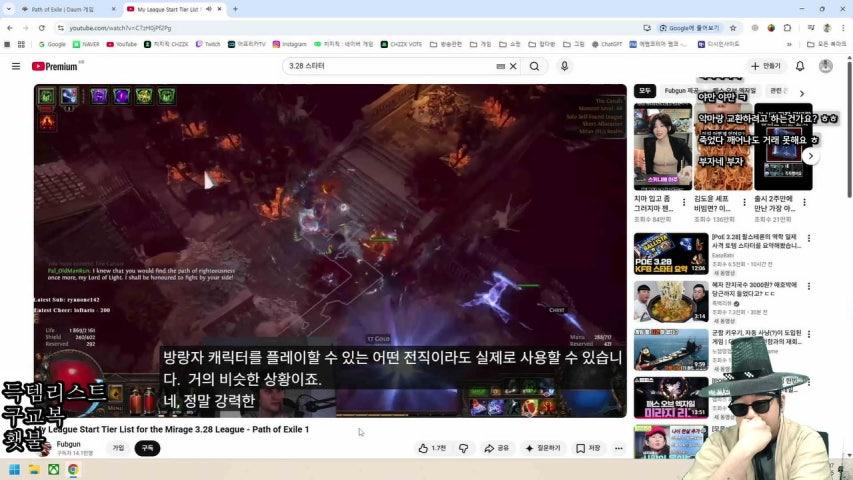Open the YouTube hamburger guide menu
Screen dimensions: 853x480
[16, 66]
